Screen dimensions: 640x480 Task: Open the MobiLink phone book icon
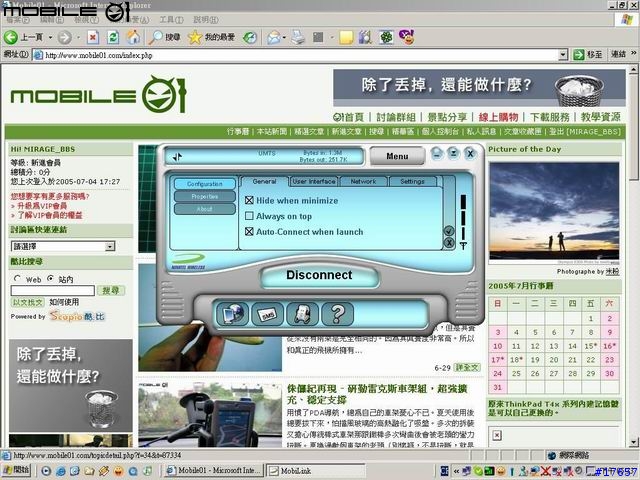click(302, 314)
